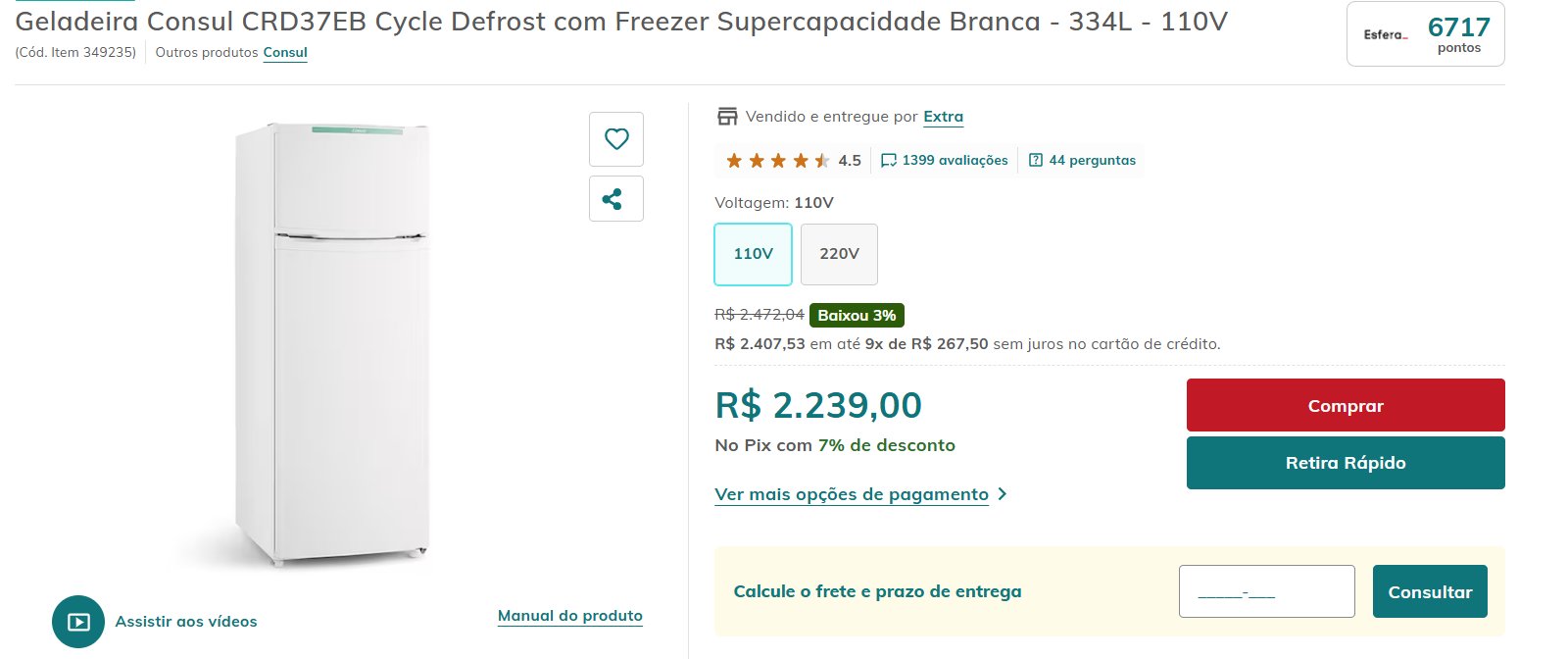Image resolution: width=1568 pixels, height=659 pixels.
Task: Expand Ver mais opções de pagamento
Action: (x=852, y=494)
